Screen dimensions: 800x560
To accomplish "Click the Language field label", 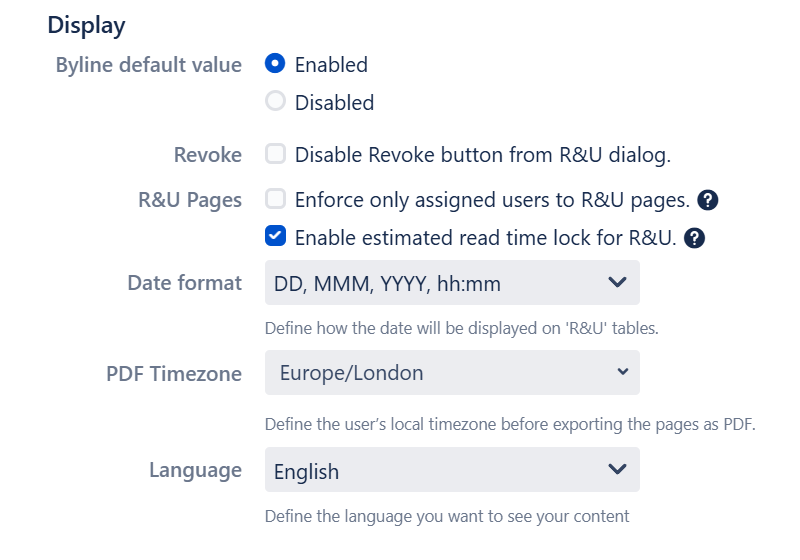I will [195, 470].
